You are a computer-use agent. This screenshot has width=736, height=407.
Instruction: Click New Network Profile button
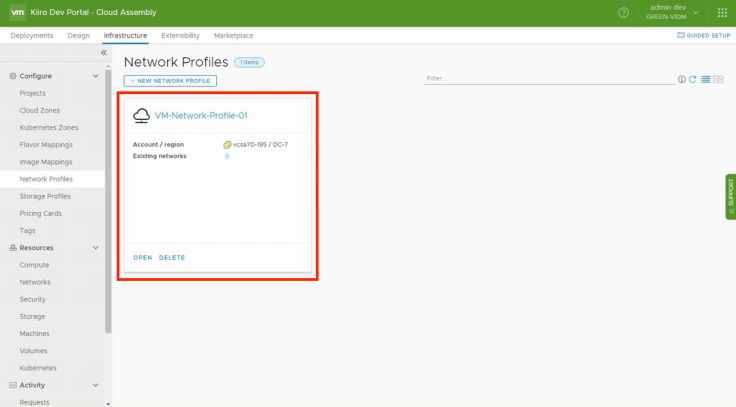[x=170, y=81]
